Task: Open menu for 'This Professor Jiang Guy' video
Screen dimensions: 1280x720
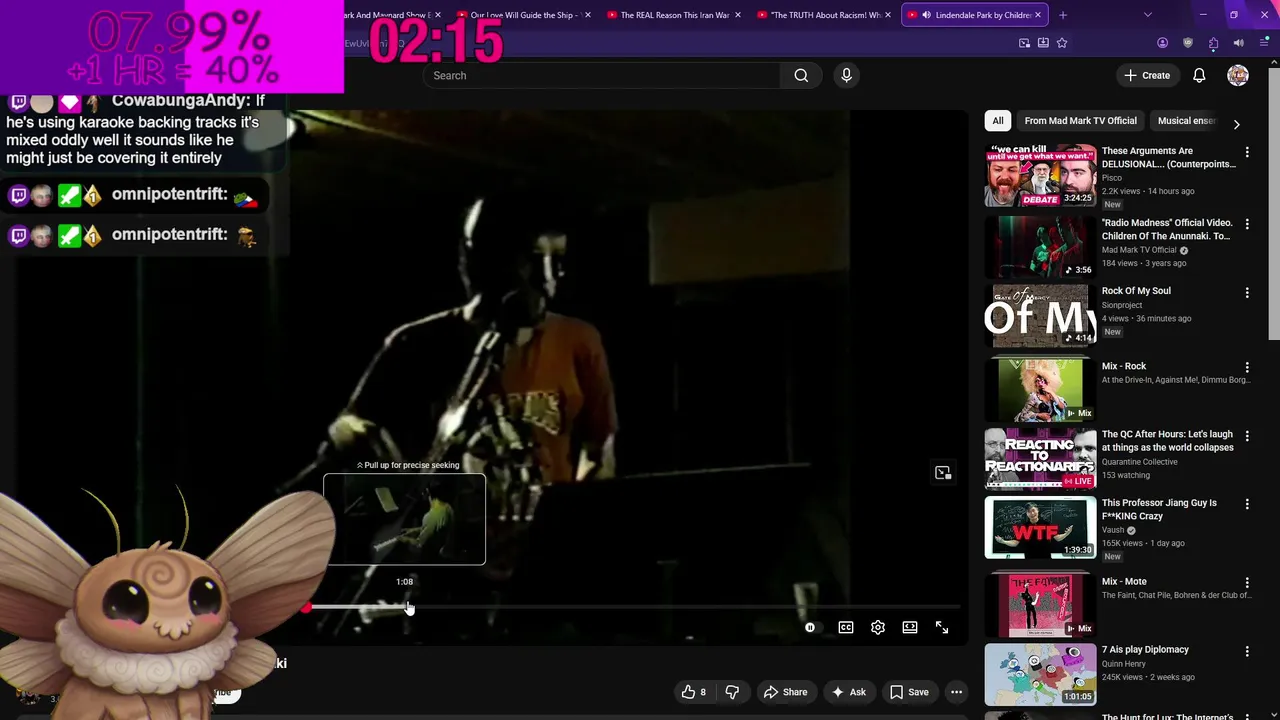Action: click(x=1247, y=504)
